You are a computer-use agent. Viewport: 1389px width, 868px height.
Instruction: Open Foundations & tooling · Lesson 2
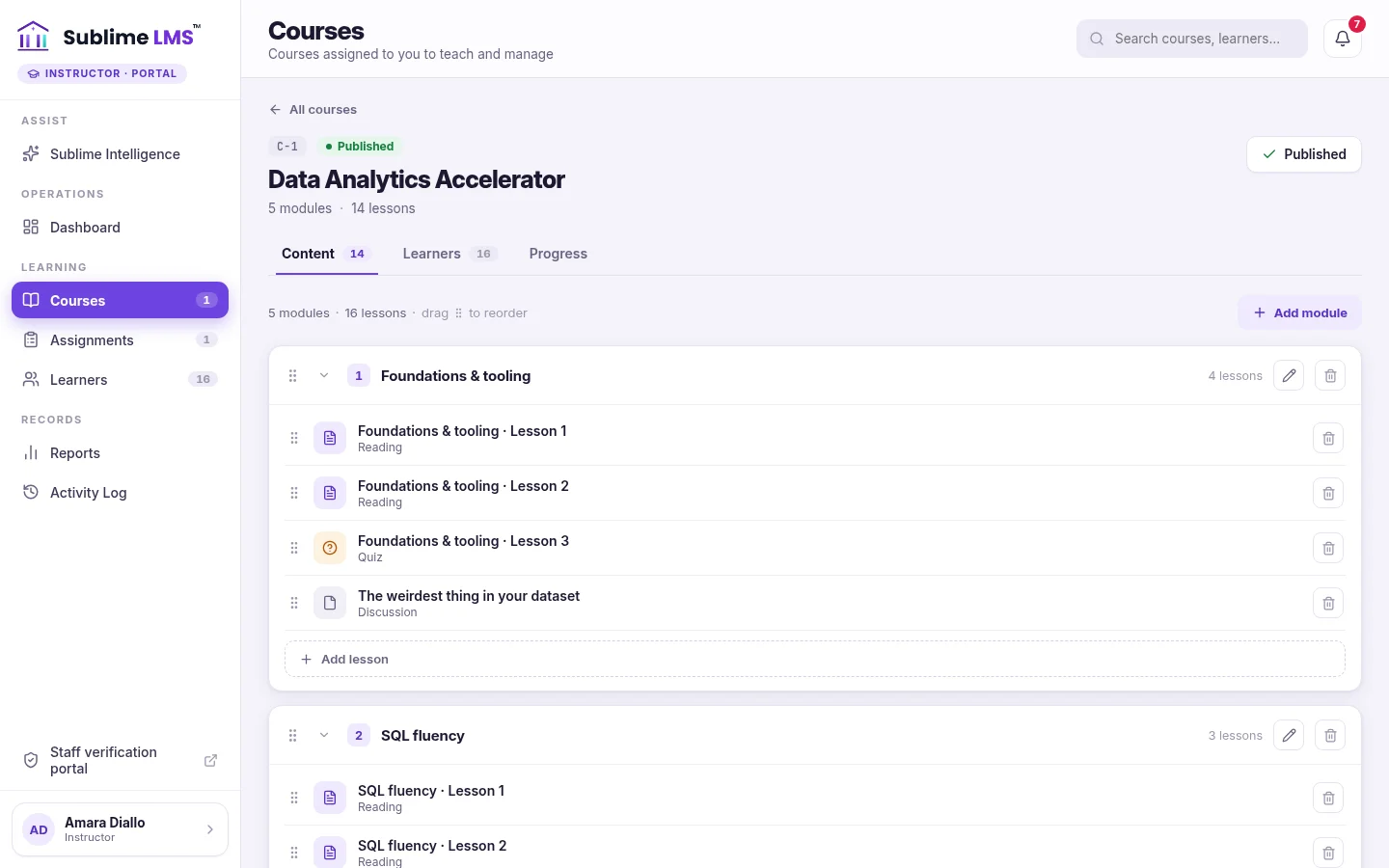pyautogui.click(x=463, y=486)
